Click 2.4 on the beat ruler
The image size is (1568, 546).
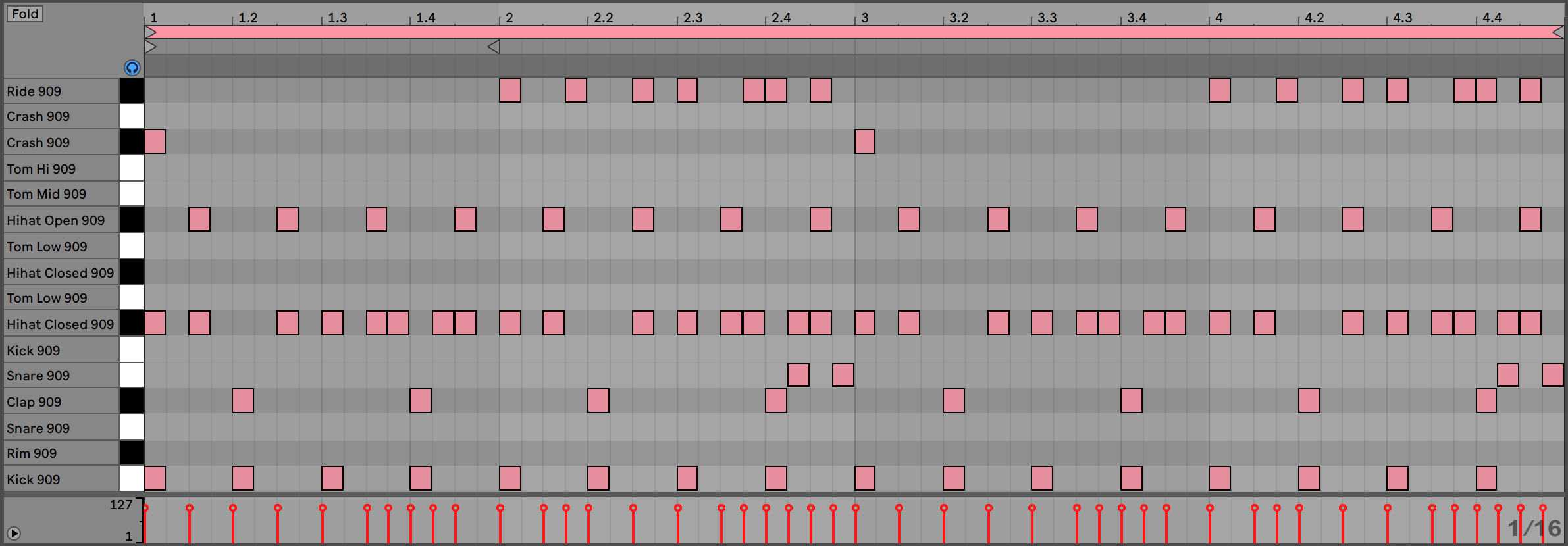(x=781, y=18)
